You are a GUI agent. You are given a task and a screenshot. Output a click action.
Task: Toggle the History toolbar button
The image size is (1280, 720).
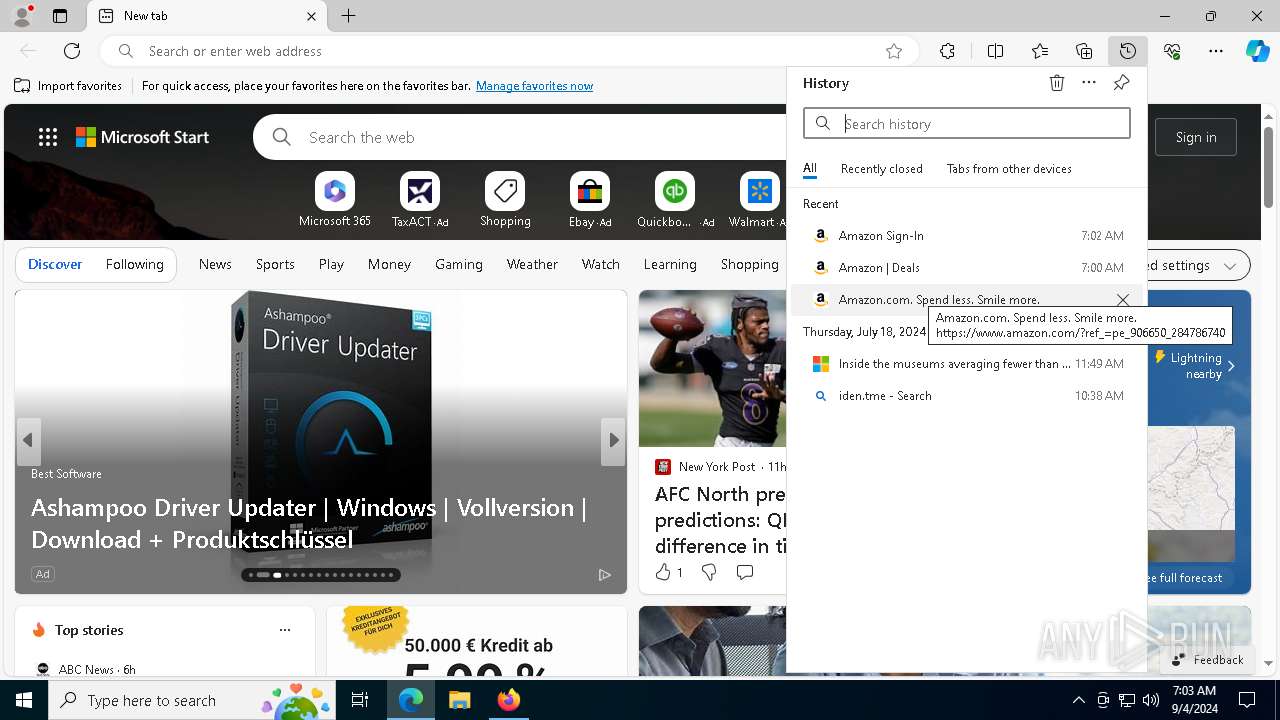1128,51
